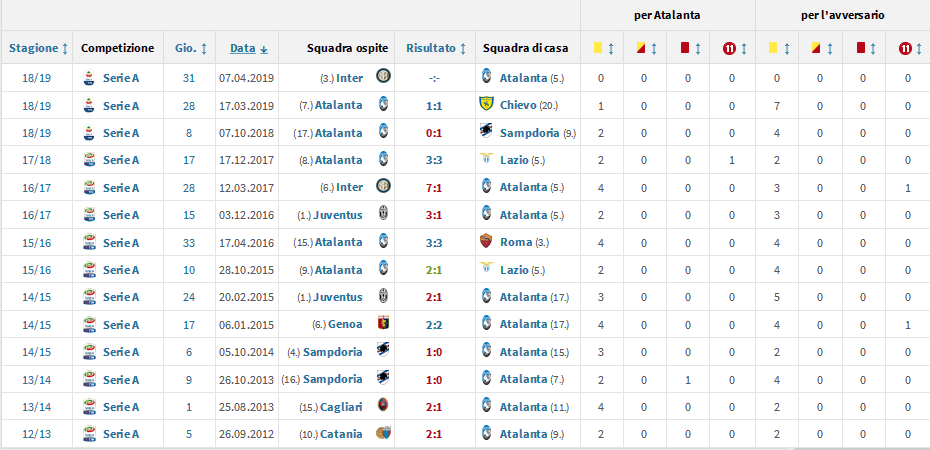Click the yellow-red card icon under per l'avversario

click(816, 47)
